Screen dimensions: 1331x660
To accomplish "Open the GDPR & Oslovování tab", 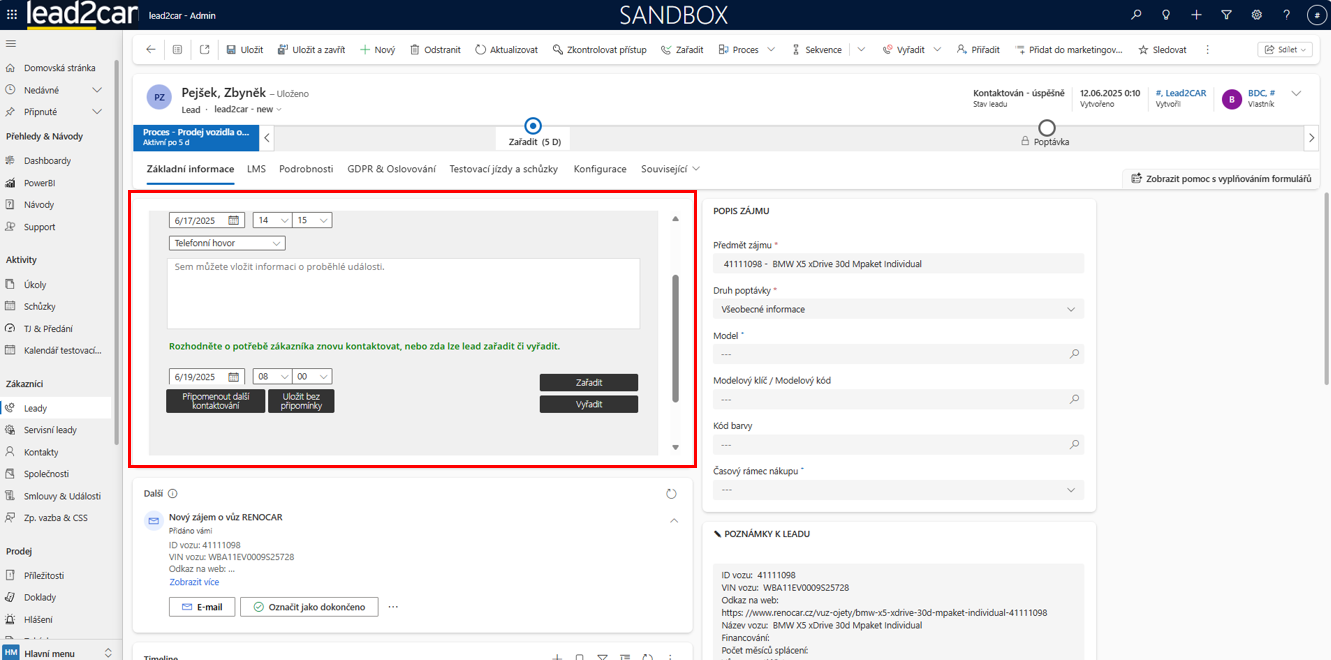I will pyautogui.click(x=391, y=169).
